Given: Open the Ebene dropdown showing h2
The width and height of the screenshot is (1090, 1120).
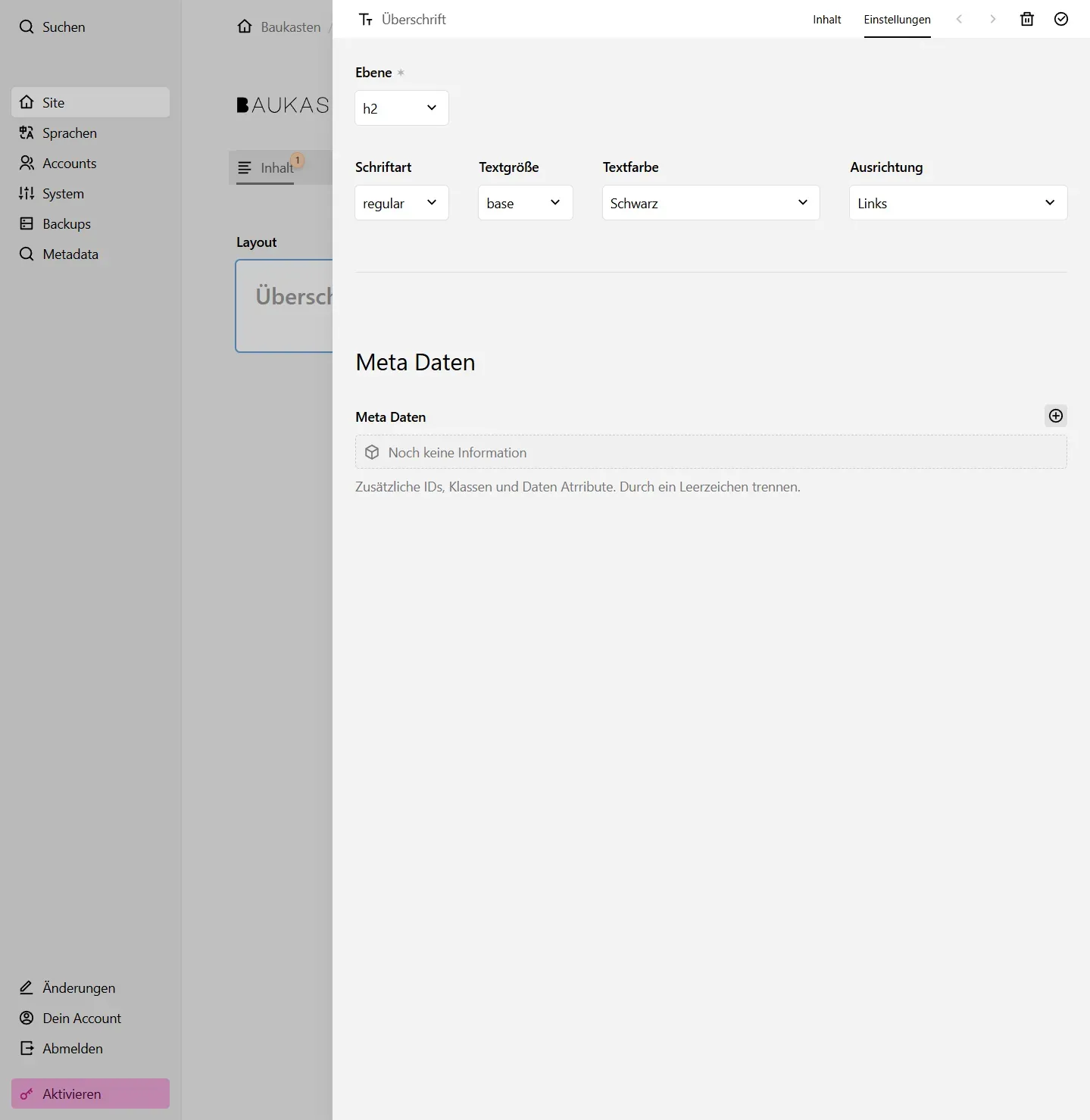Looking at the screenshot, I should click(x=401, y=108).
